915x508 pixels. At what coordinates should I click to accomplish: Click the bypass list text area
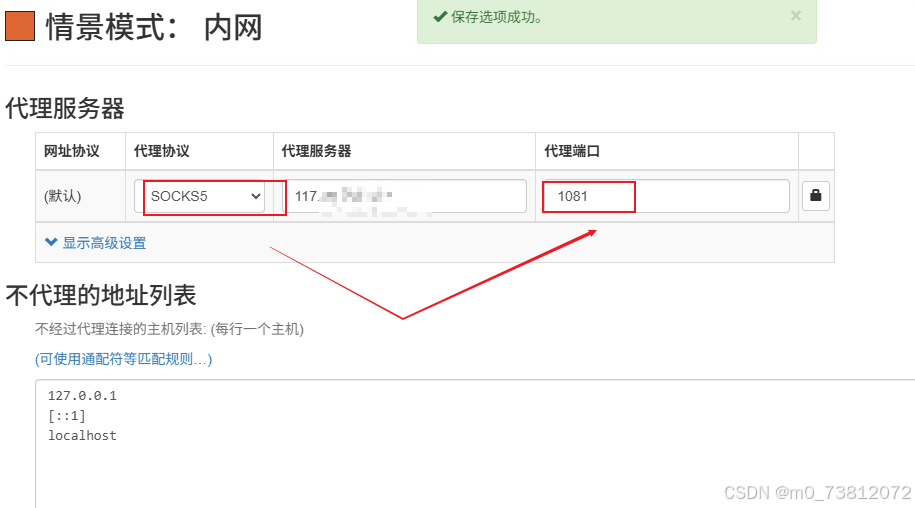[x=475, y=443]
